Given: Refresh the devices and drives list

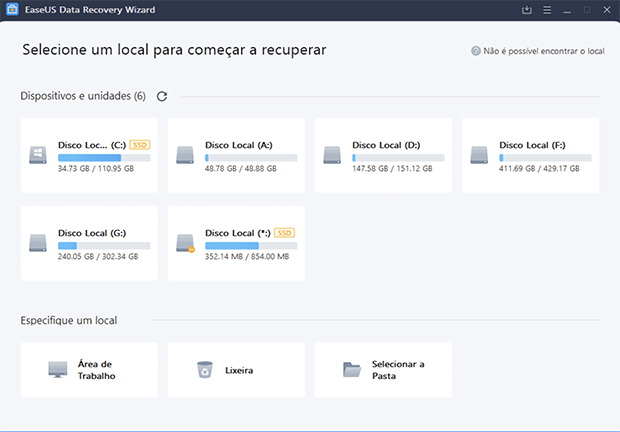Looking at the screenshot, I should coord(162,97).
